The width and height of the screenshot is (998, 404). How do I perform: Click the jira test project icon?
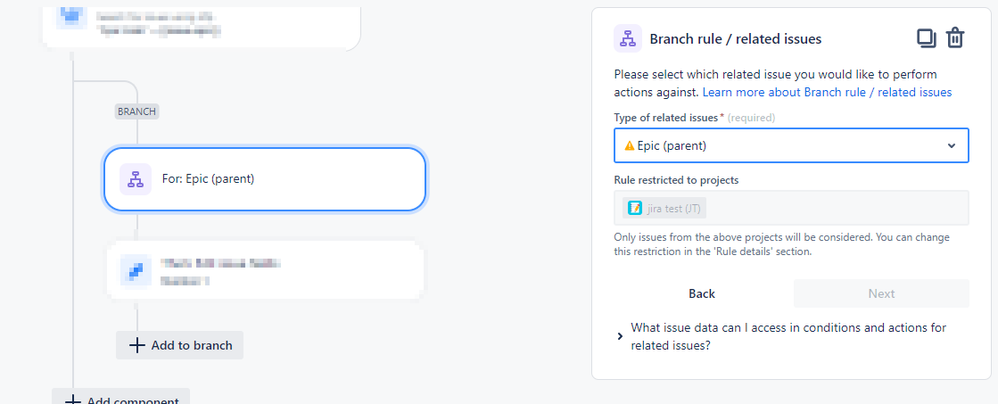(x=634, y=208)
